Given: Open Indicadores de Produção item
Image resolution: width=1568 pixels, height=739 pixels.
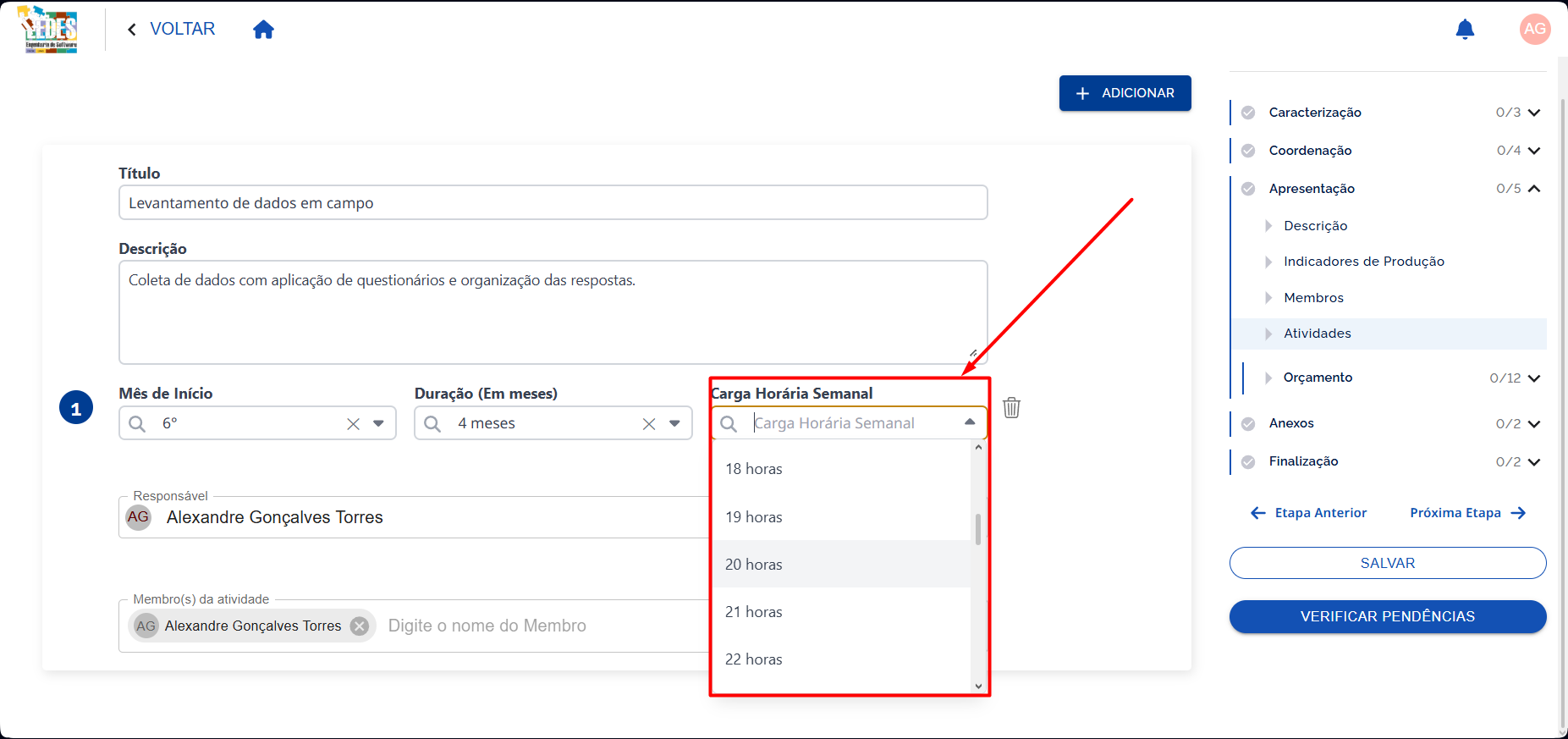Looking at the screenshot, I should [x=1363, y=262].
